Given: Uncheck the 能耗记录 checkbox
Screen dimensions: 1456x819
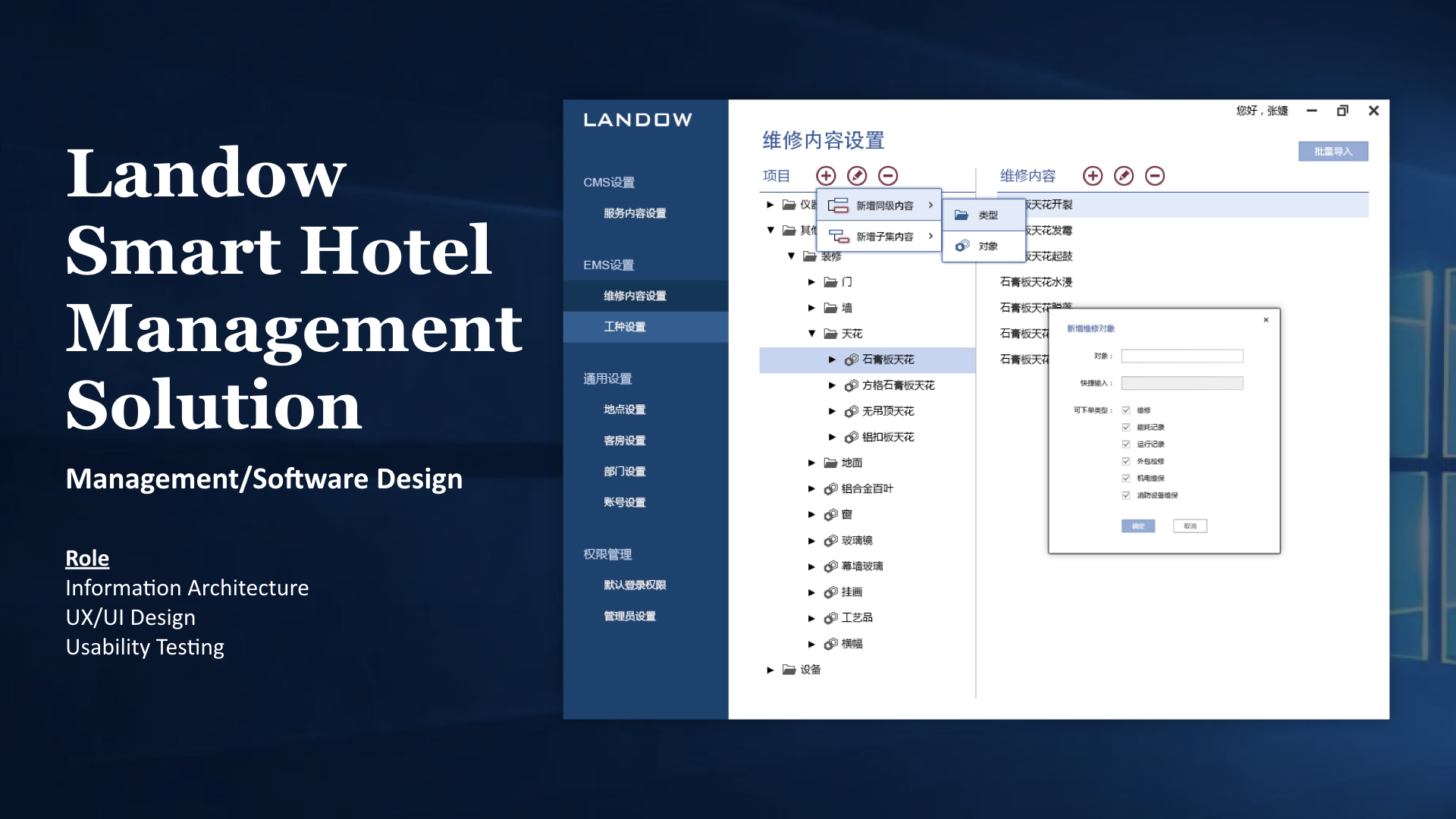Looking at the screenshot, I should click(x=1126, y=427).
